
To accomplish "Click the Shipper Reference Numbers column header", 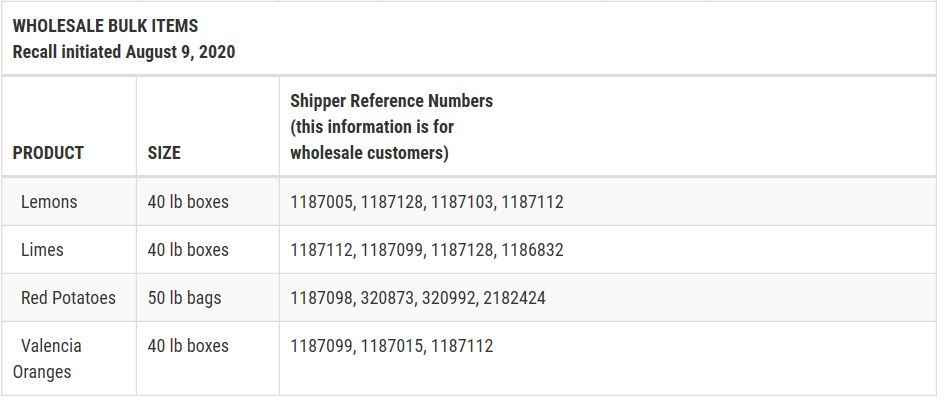I will point(392,100).
